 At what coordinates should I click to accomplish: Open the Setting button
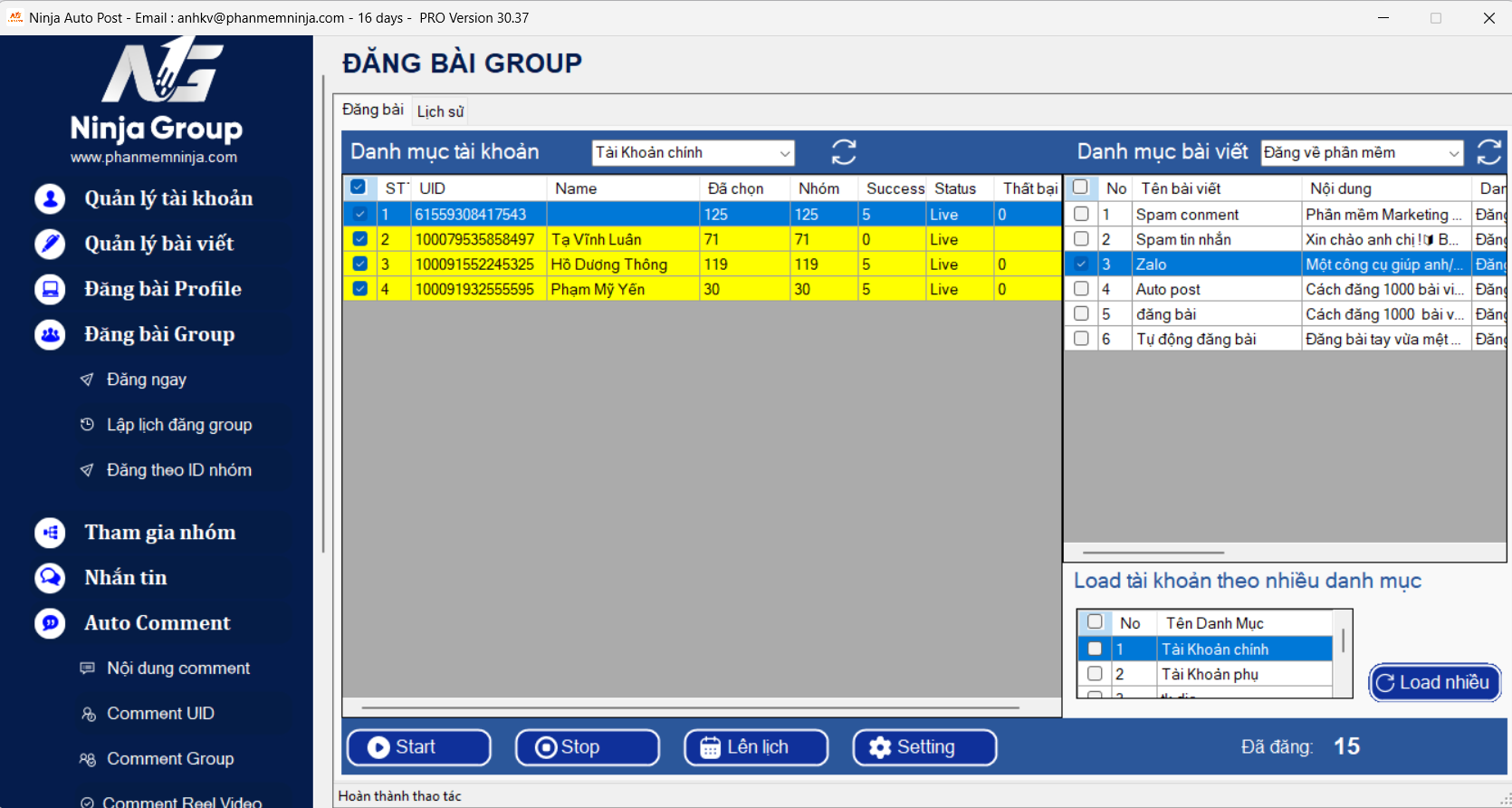pos(924,747)
